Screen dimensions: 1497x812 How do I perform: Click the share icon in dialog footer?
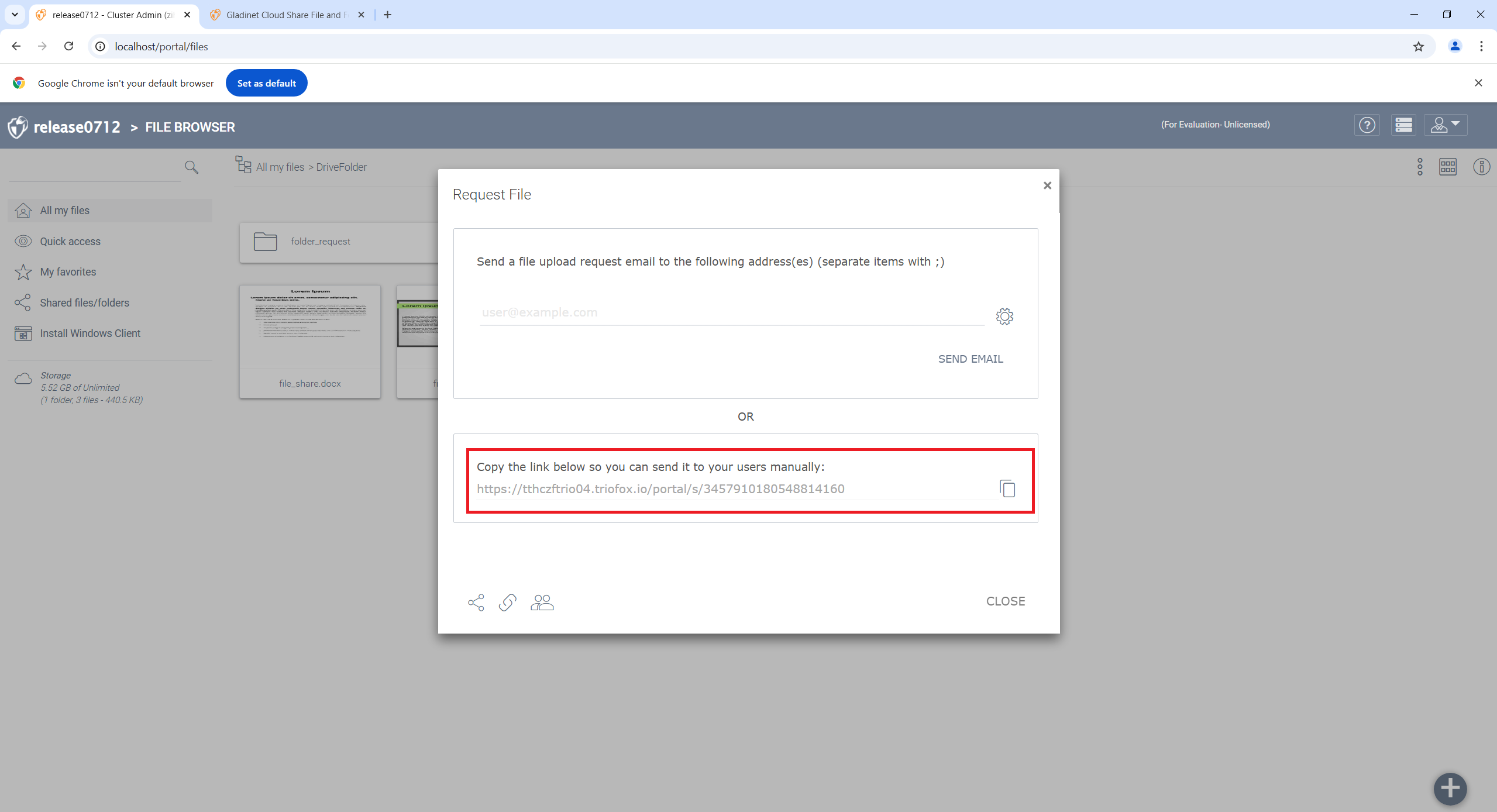pyautogui.click(x=476, y=603)
